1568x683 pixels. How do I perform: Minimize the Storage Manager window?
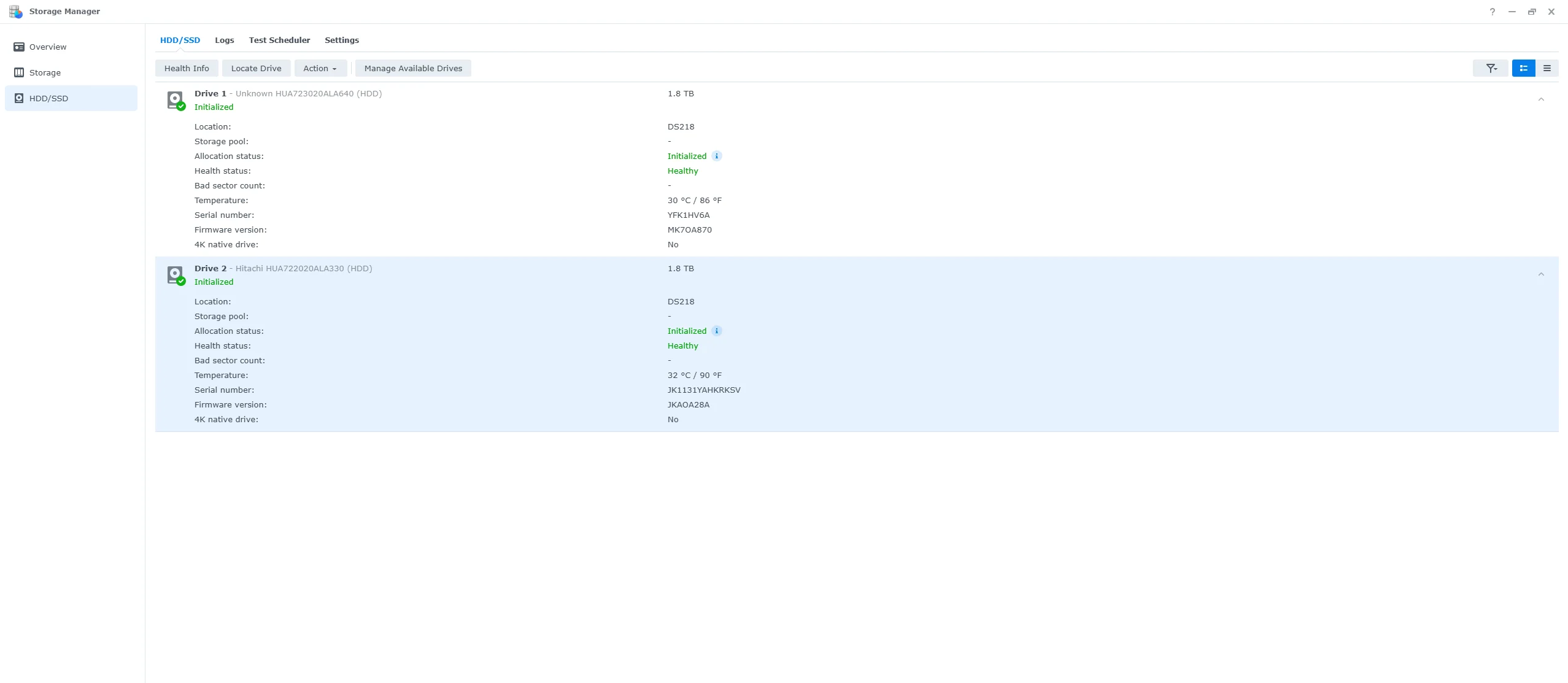pyautogui.click(x=1512, y=12)
